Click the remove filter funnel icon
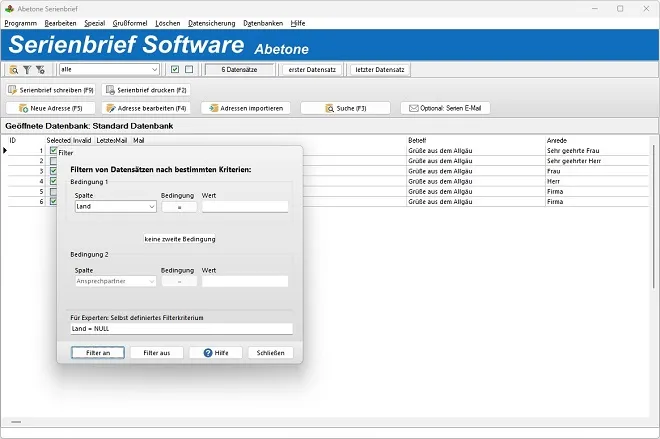Viewport: 660px width, 439px height. coord(40,70)
